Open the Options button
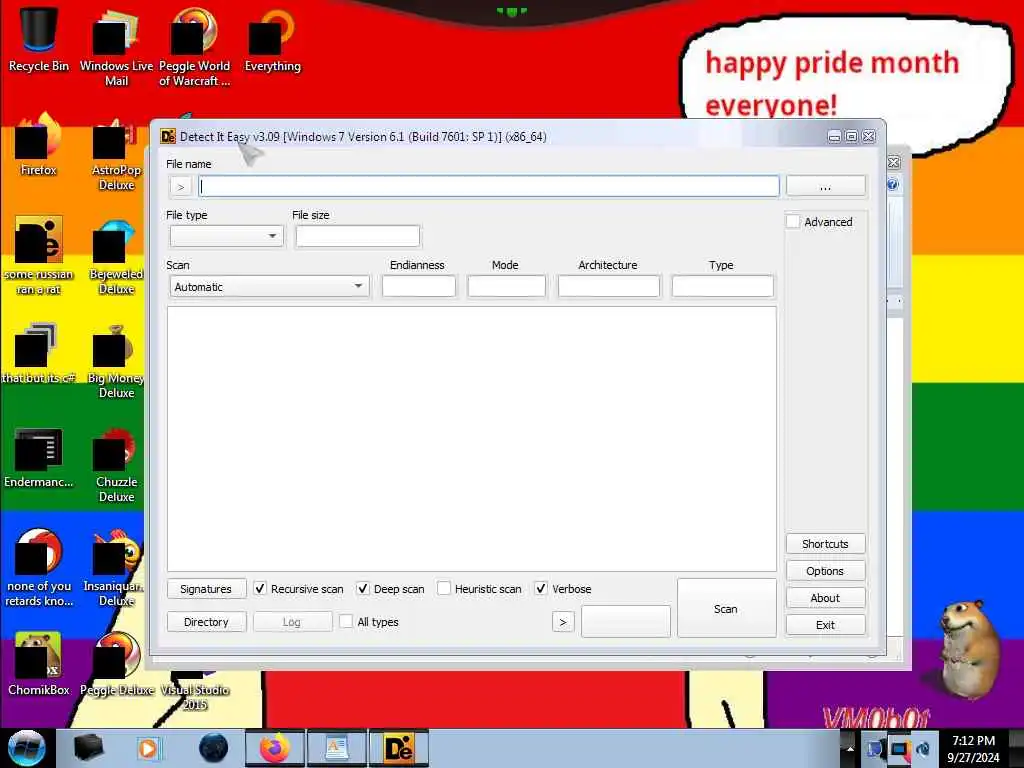 [x=825, y=571]
